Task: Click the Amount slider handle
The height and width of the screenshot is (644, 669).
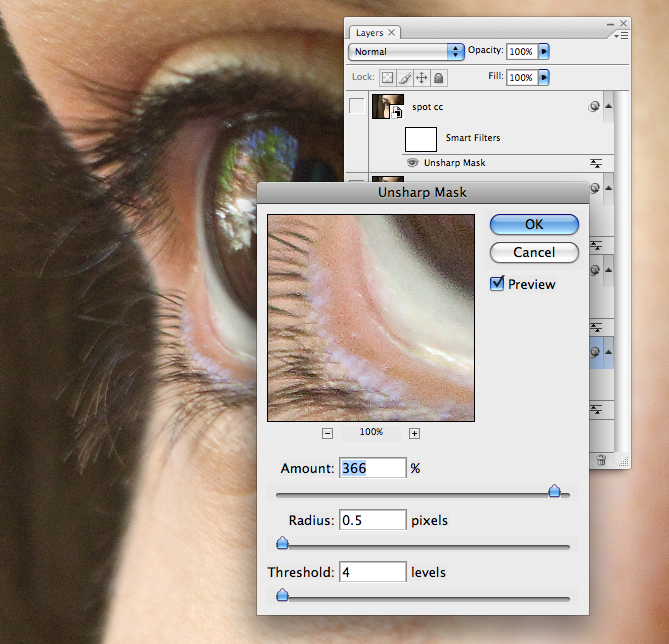Action: pos(554,491)
